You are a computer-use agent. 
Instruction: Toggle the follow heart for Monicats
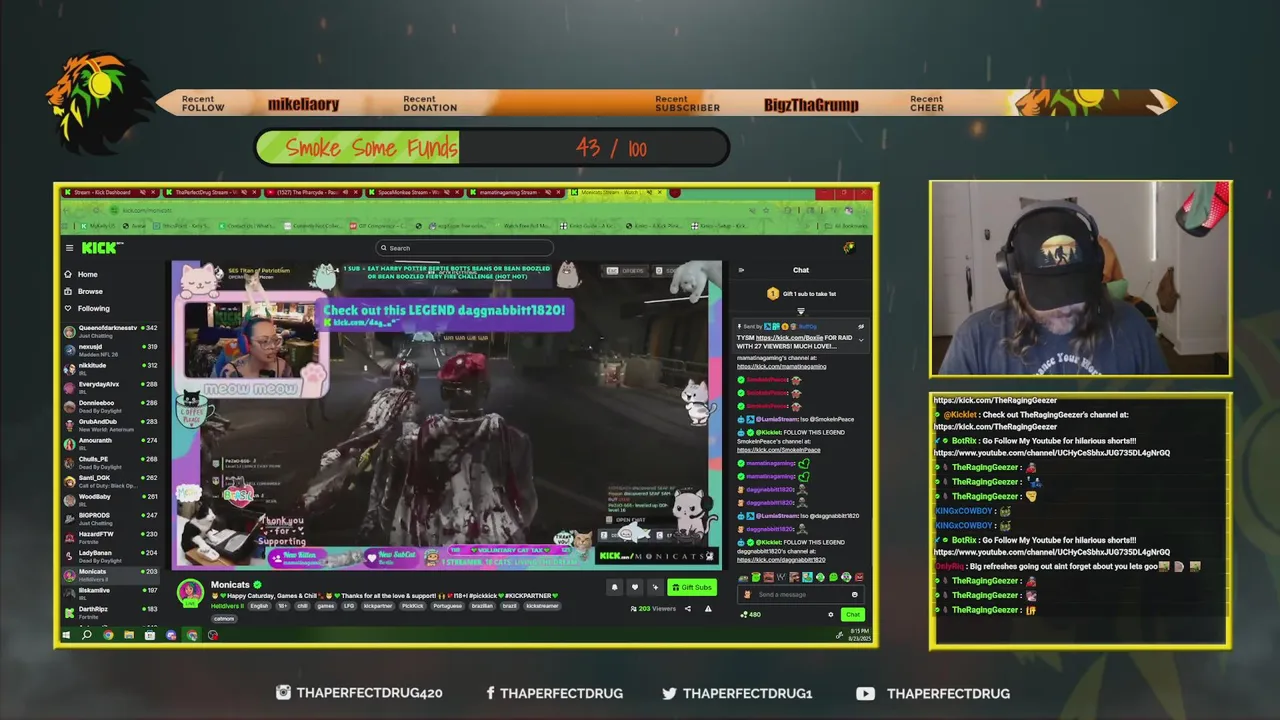click(x=634, y=587)
